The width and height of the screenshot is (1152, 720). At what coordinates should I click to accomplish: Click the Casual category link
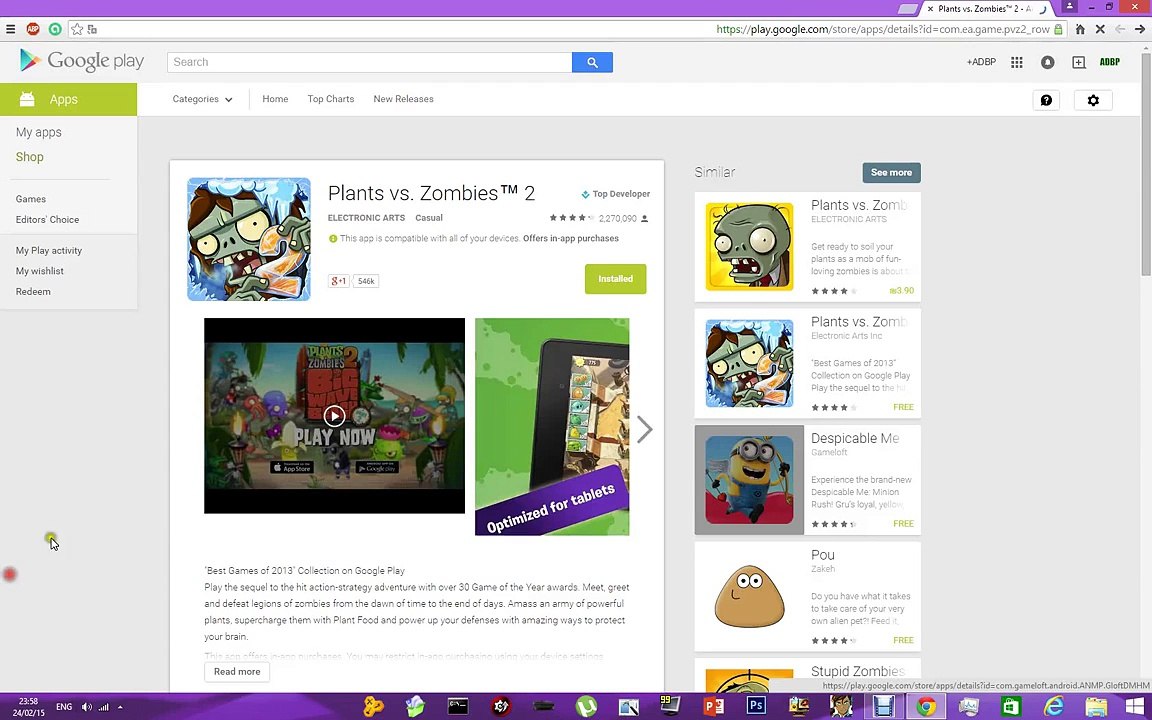point(429,217)
